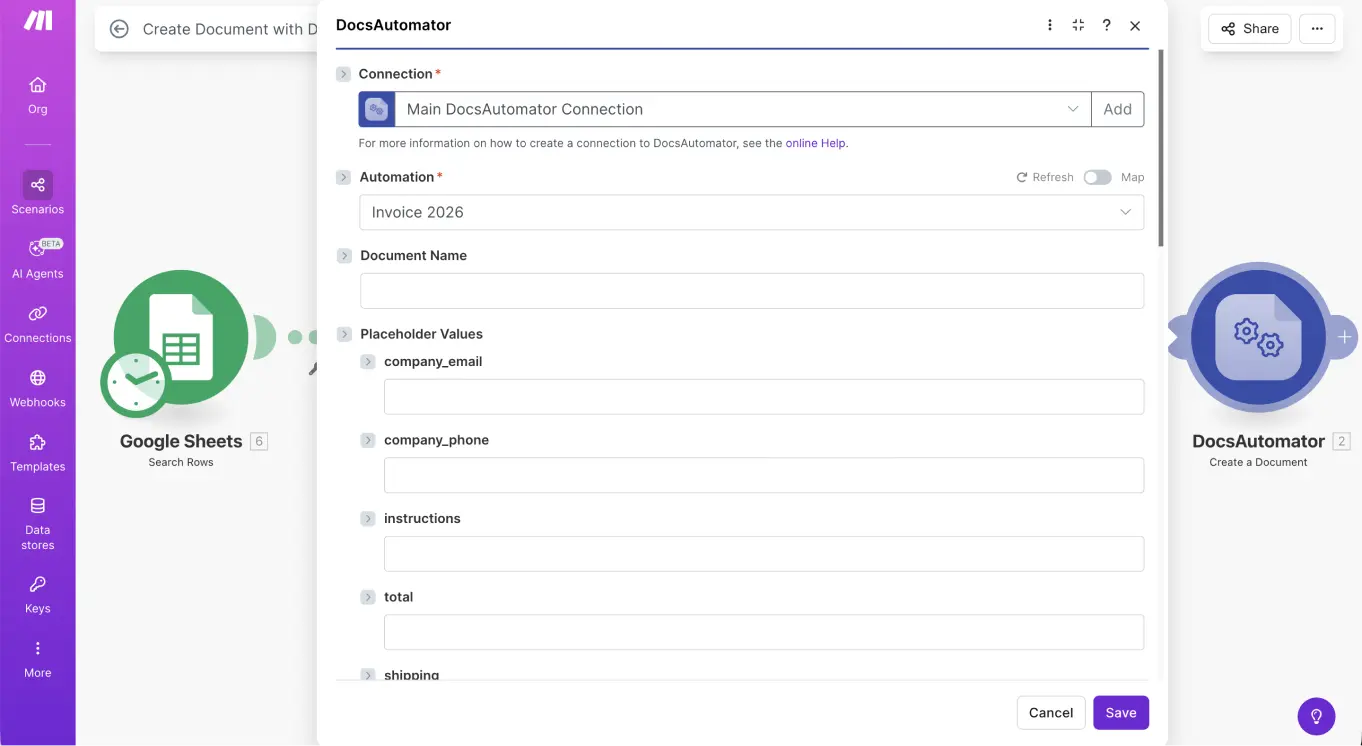The image size is (1362, 746).
Task: Expand the company_email field options
Action: coord(368,361)
